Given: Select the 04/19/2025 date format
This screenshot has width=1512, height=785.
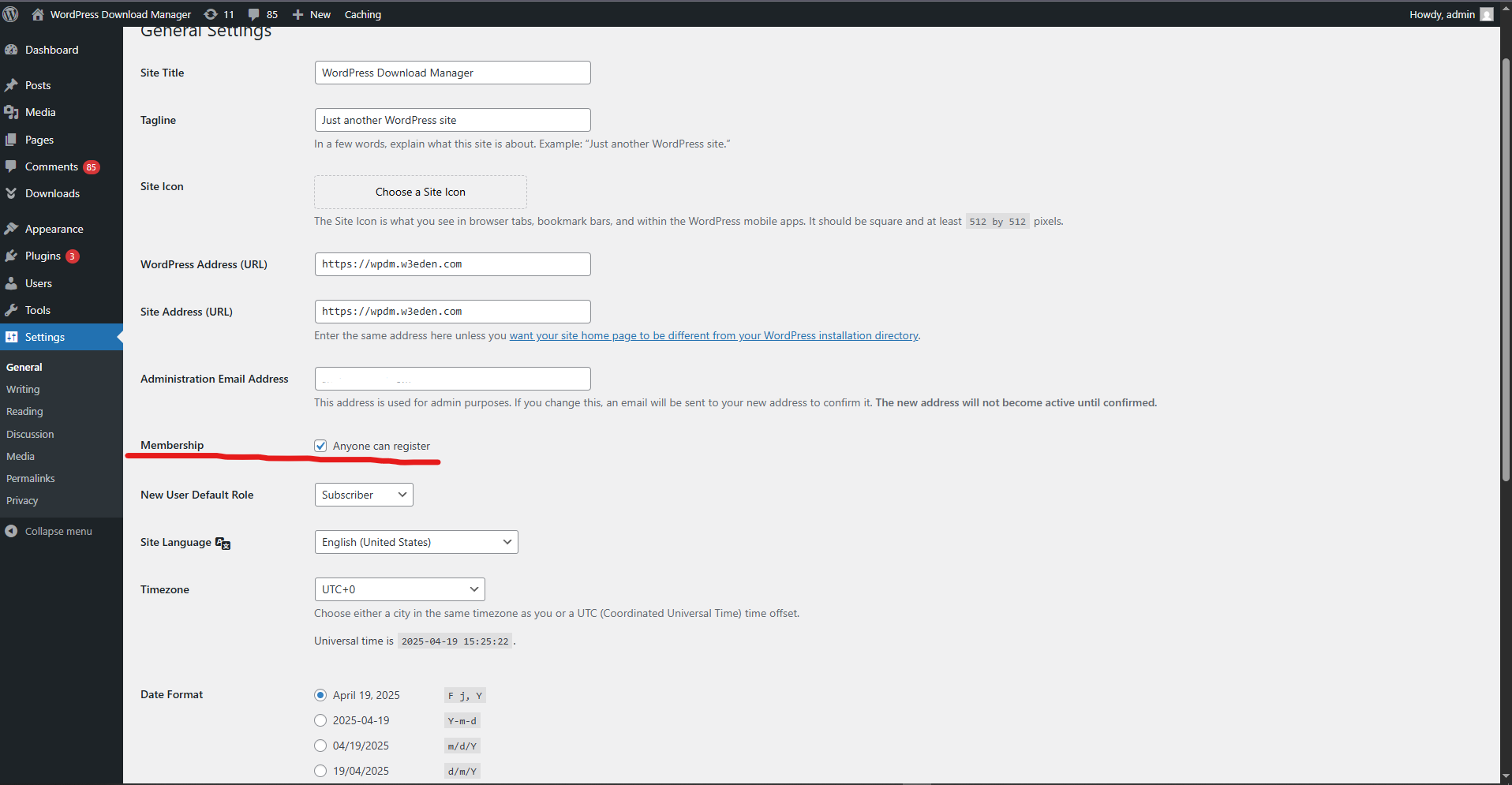Looking at the screenshot, I should point(320,746).
